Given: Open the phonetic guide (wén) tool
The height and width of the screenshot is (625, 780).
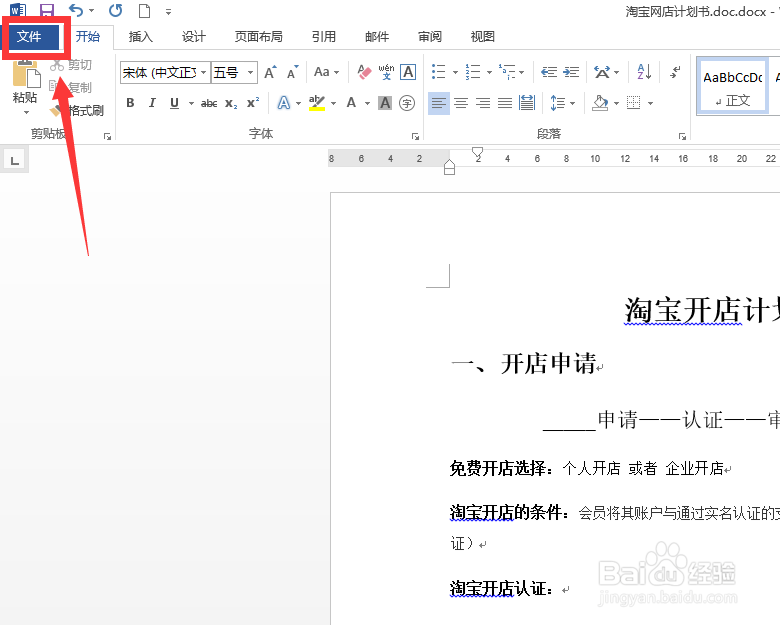Looking at the screenshot, I should (386, 73).
